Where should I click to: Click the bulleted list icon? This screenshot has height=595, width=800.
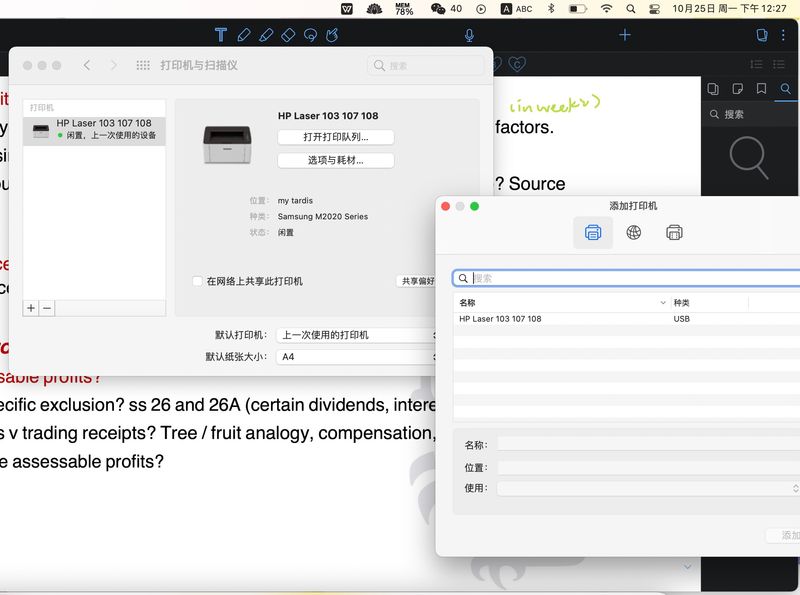779,64
